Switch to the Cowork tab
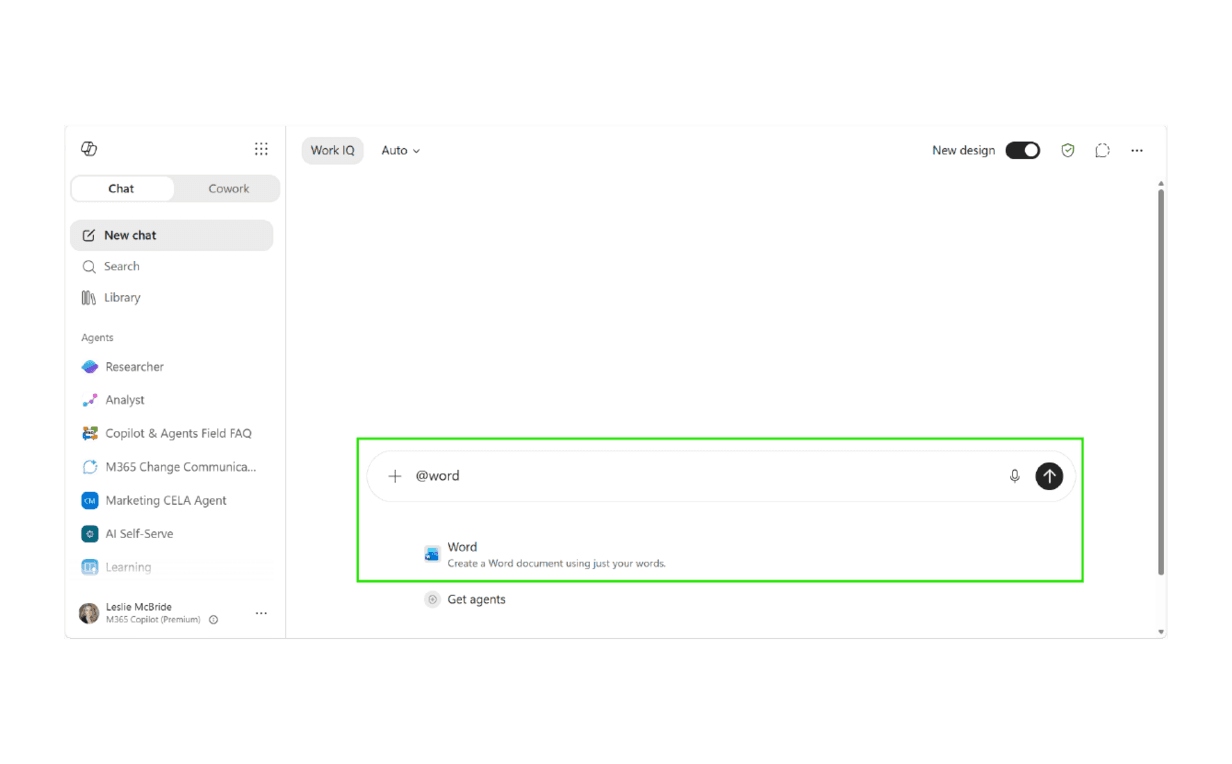Viewport: 1232px width, 764px height. coord(228,188)
